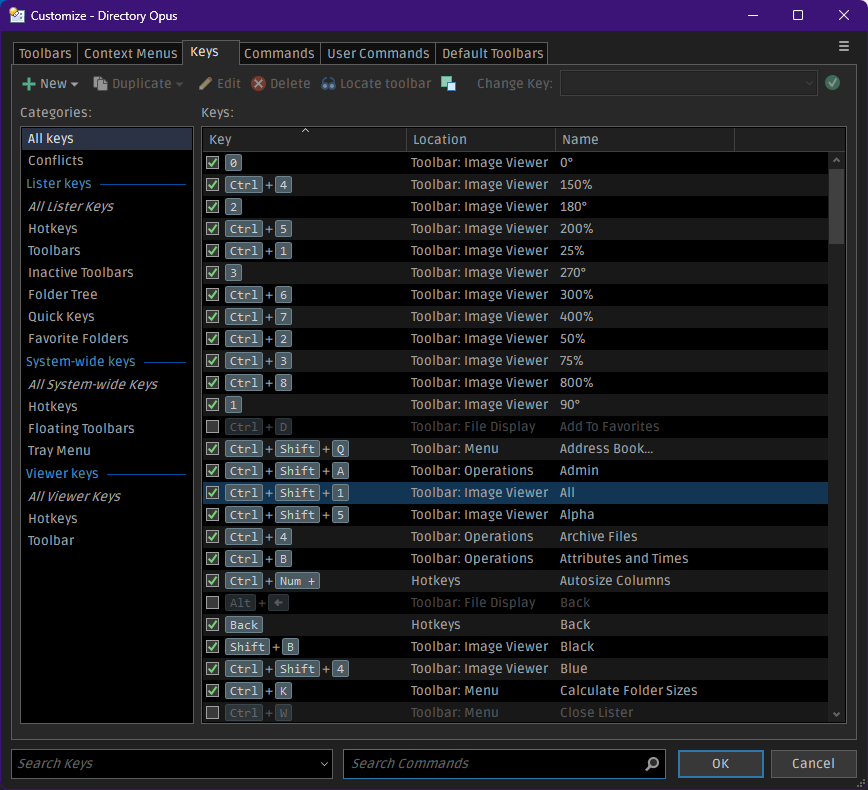Select the Quick Keys category
Image resolution: width=868 pixels, height=790 pixels.
coord(107,317)
